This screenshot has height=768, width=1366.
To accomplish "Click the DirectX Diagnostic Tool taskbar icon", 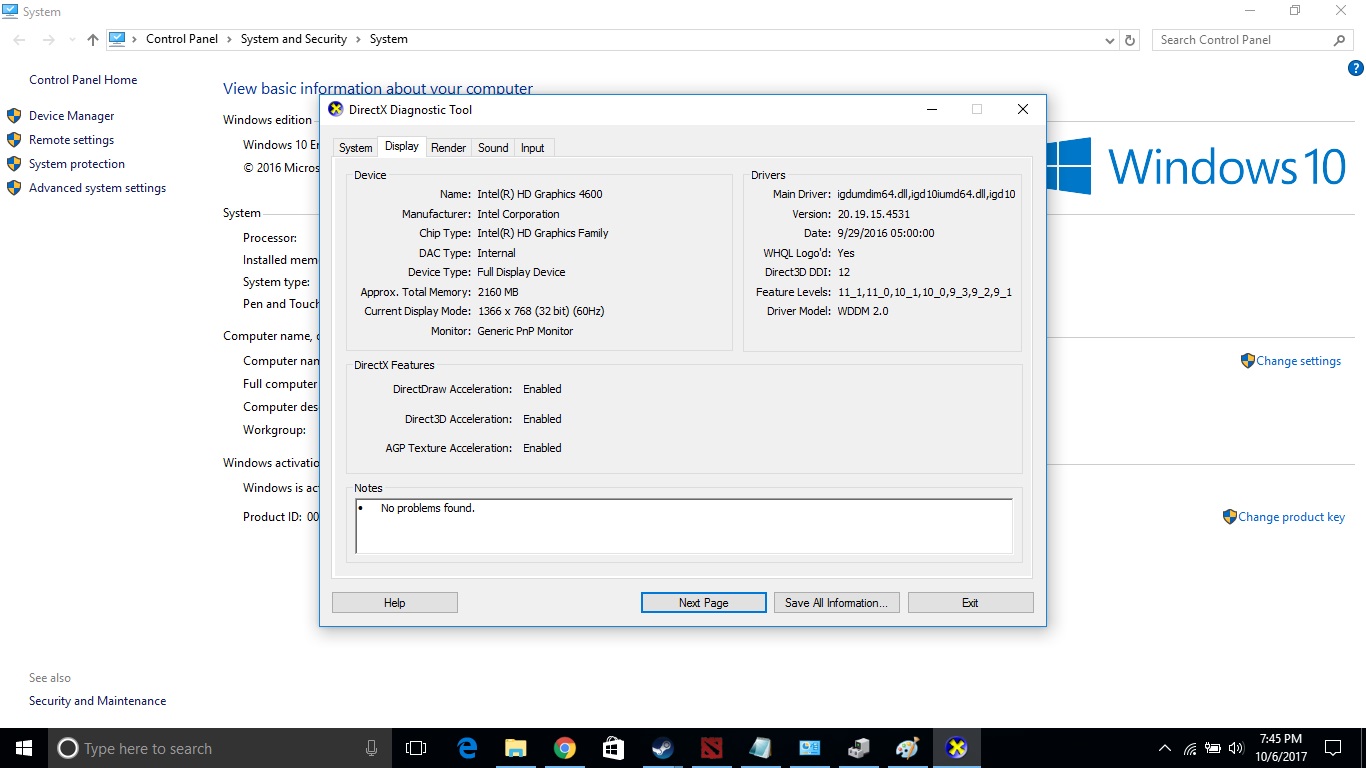I will (957, 748).
